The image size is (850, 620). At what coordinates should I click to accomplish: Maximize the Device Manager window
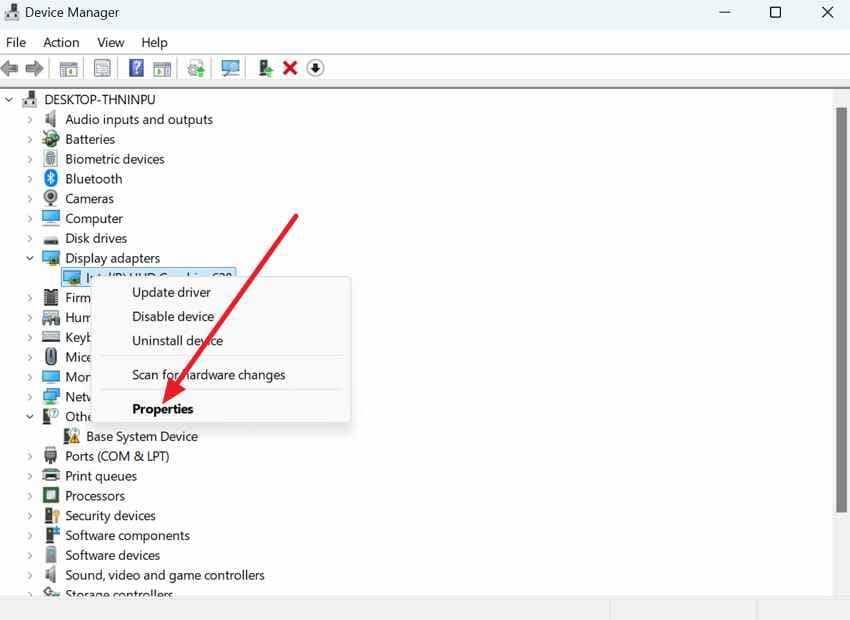pos(775,12)
